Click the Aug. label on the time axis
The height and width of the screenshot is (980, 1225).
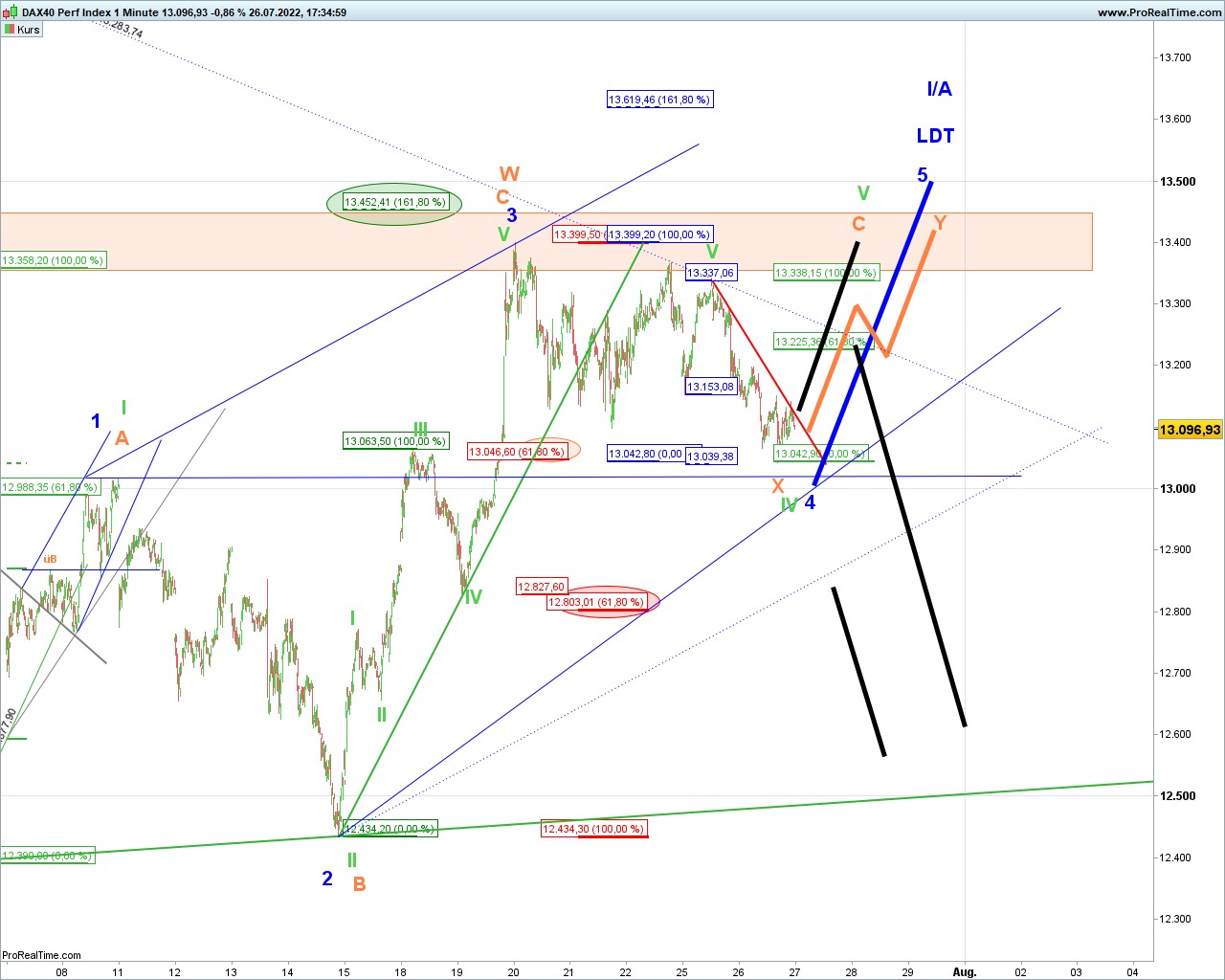[x=964, y=972]
